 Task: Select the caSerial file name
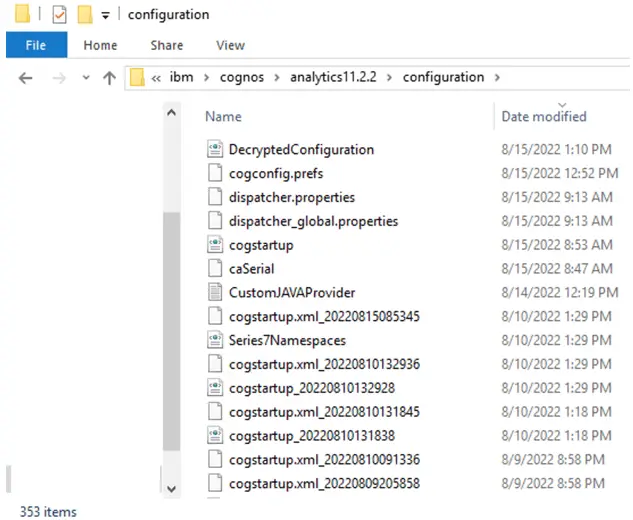click(x=252, y=268)
